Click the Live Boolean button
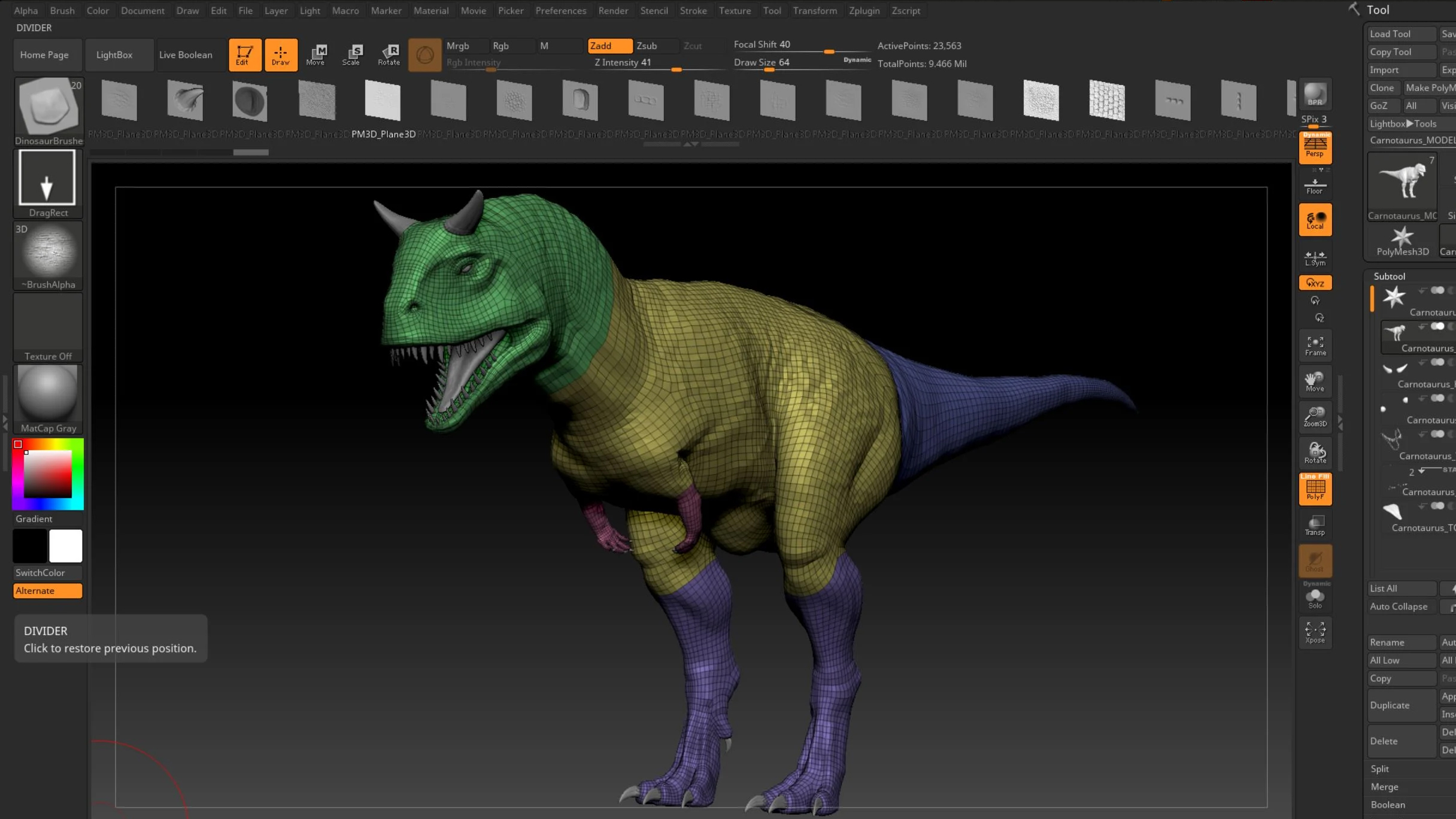 click(190, 54)
